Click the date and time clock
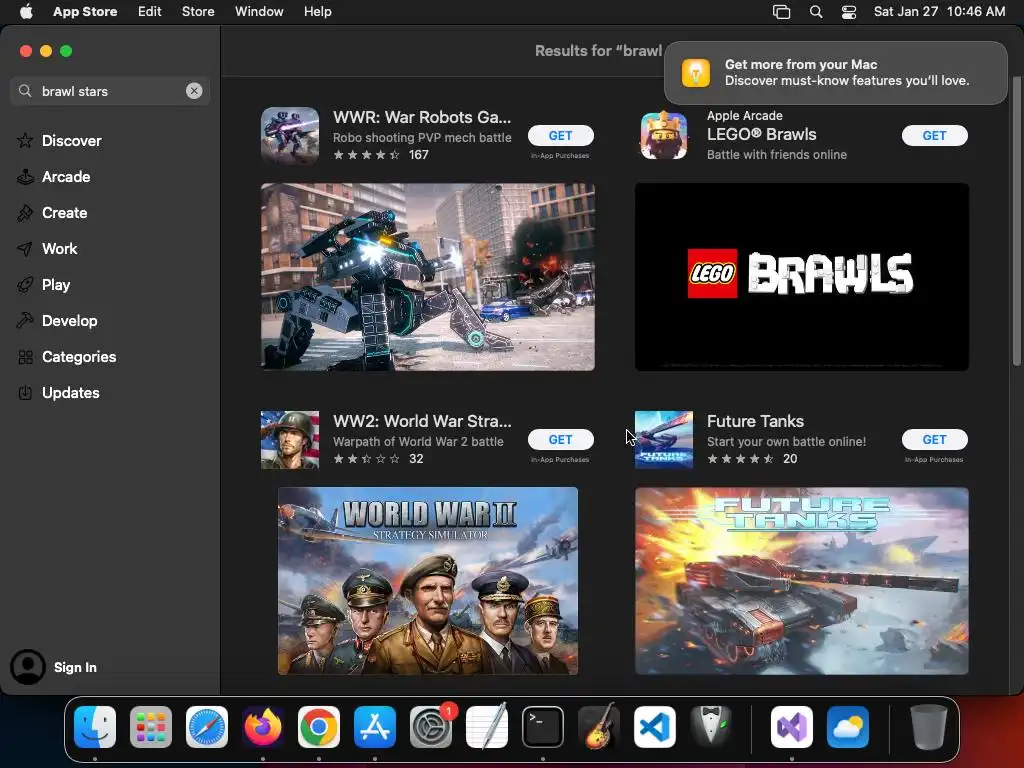Screen dimensions: 1024x768 click(x=939, y=12)
